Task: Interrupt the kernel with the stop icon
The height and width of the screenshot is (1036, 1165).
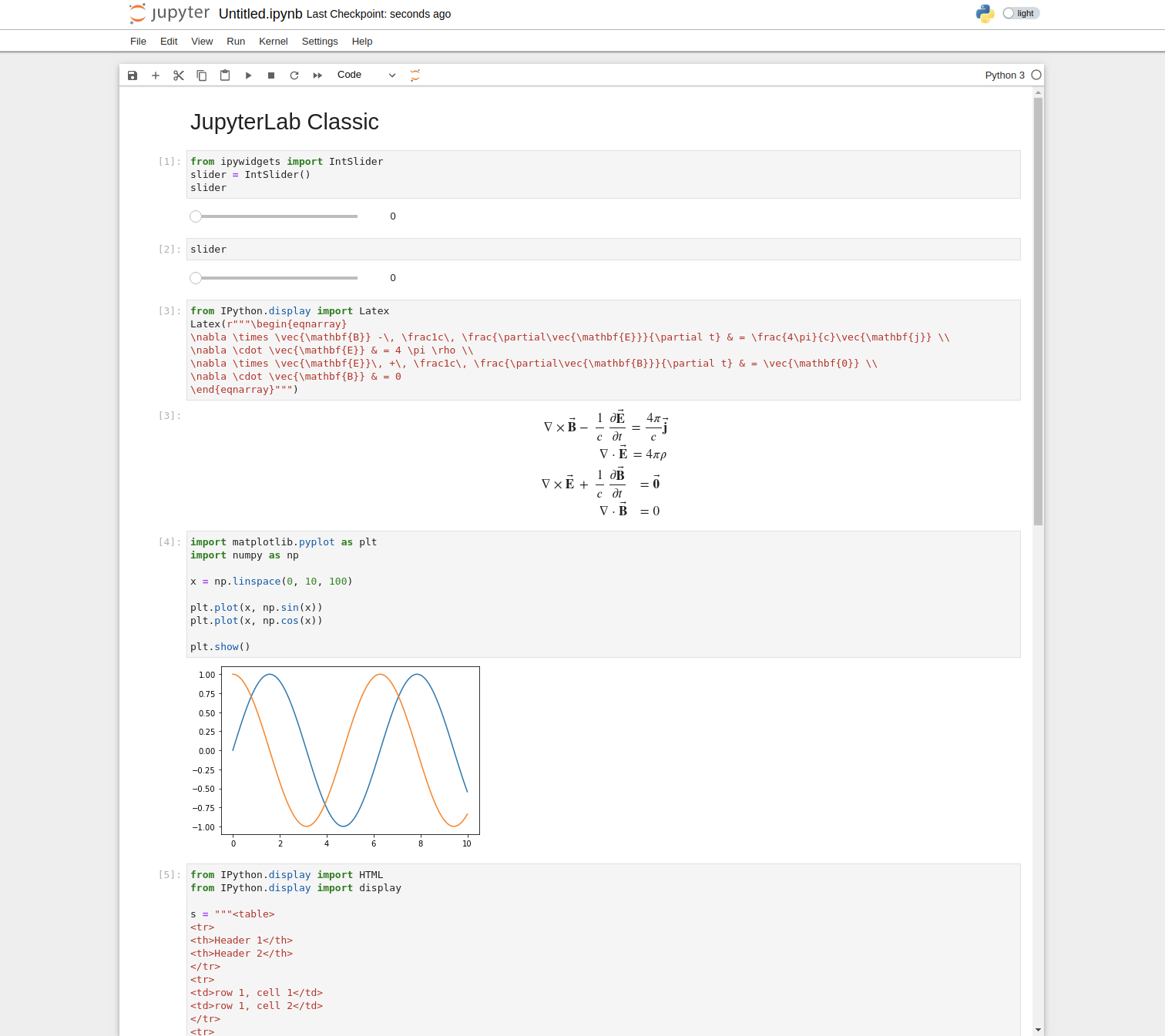Action: pos(271,75)
